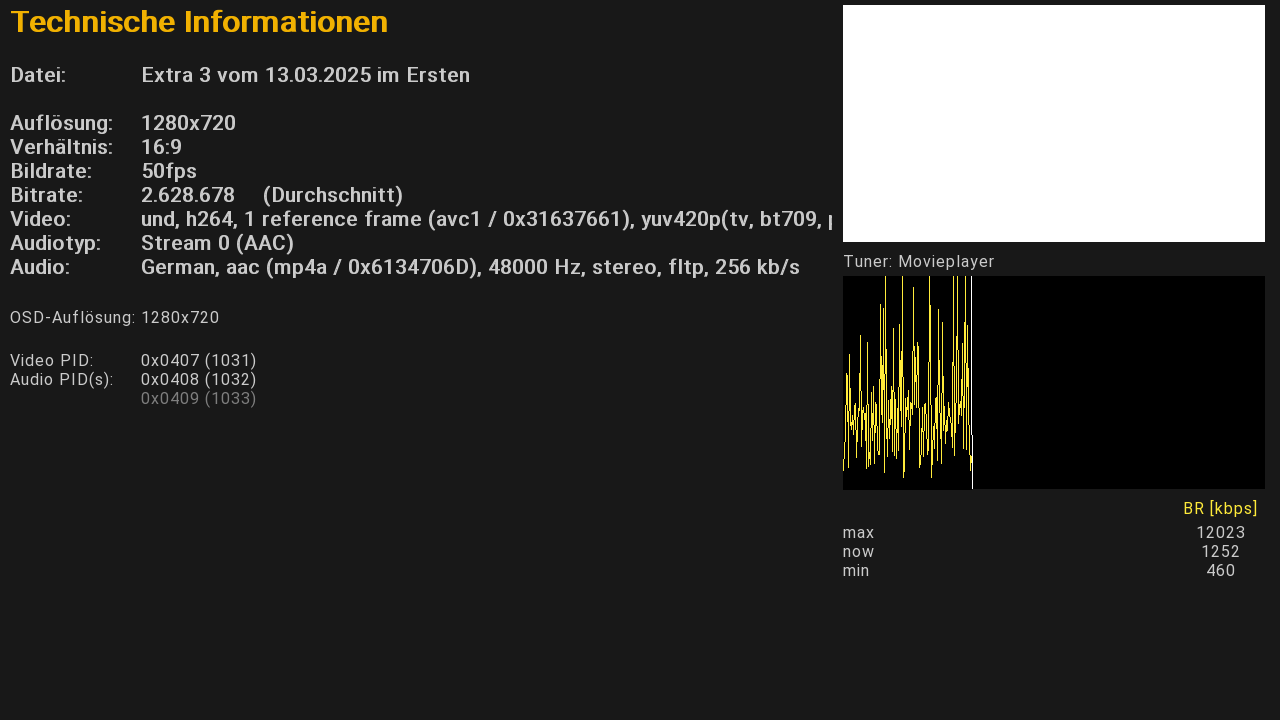Select the file name Extra 3 vom 13.03.2025

[305, 75]
